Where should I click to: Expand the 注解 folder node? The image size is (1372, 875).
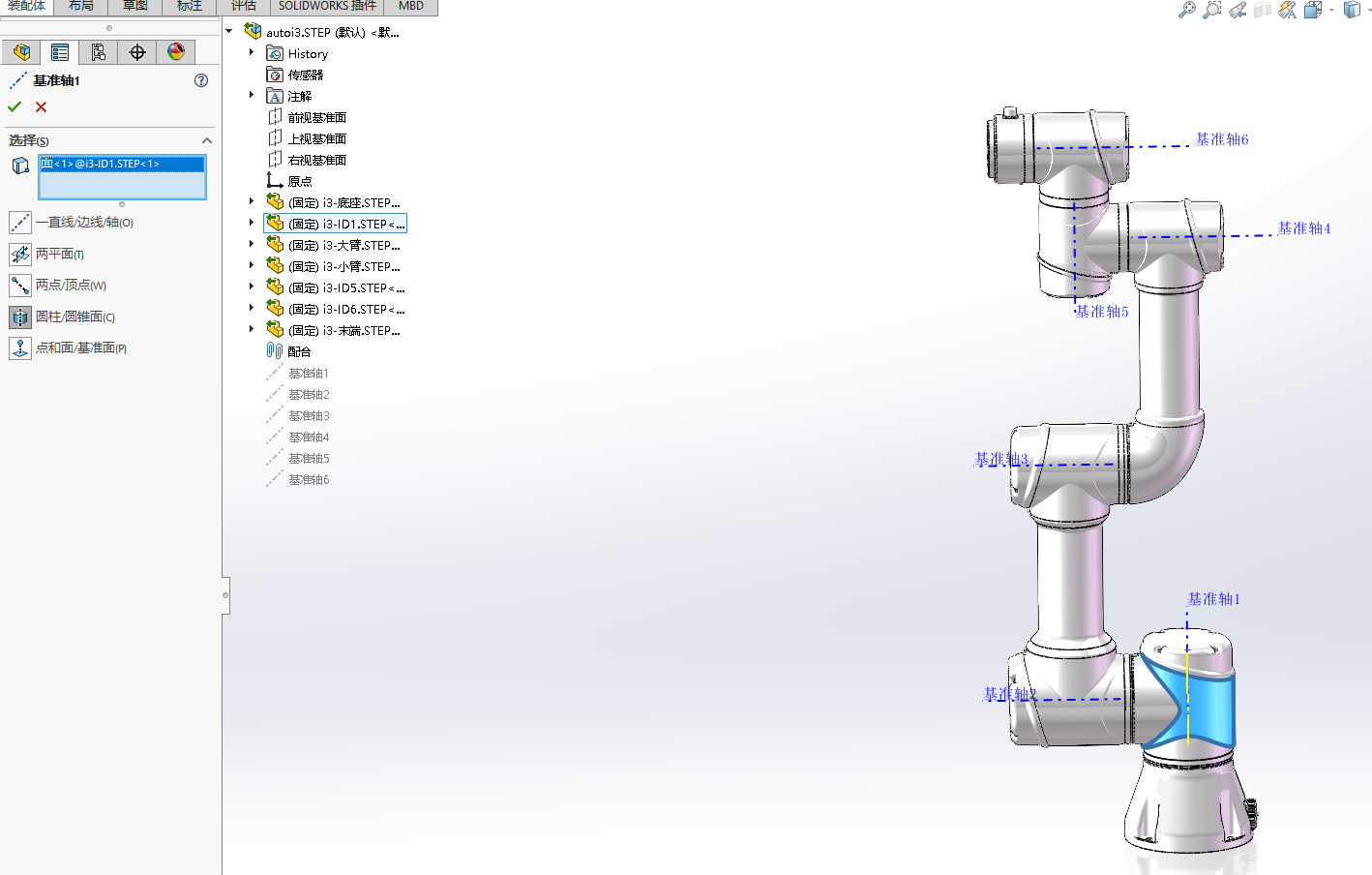pos(252,96)
